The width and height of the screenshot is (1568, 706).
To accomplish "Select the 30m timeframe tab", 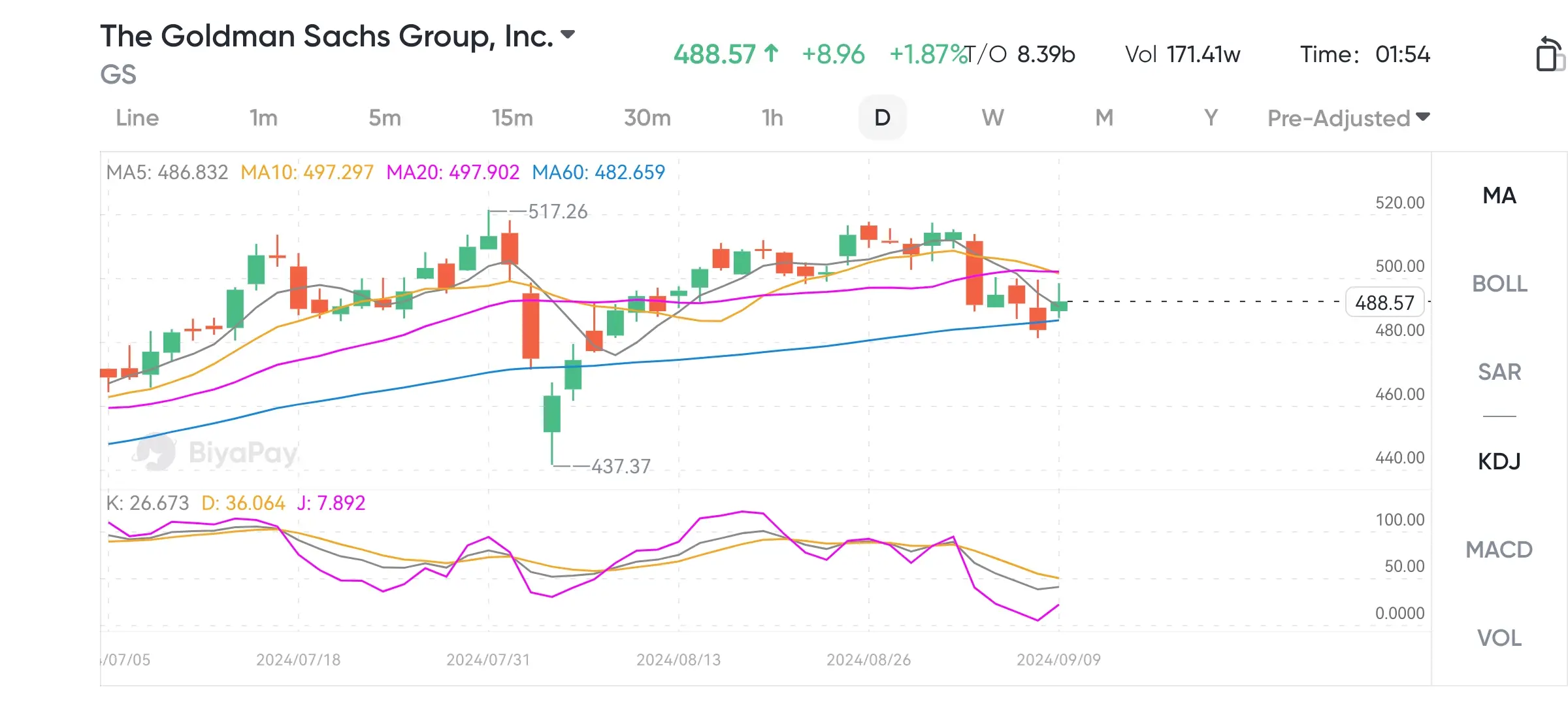I will pyautogui.click(x=647, y=118).
